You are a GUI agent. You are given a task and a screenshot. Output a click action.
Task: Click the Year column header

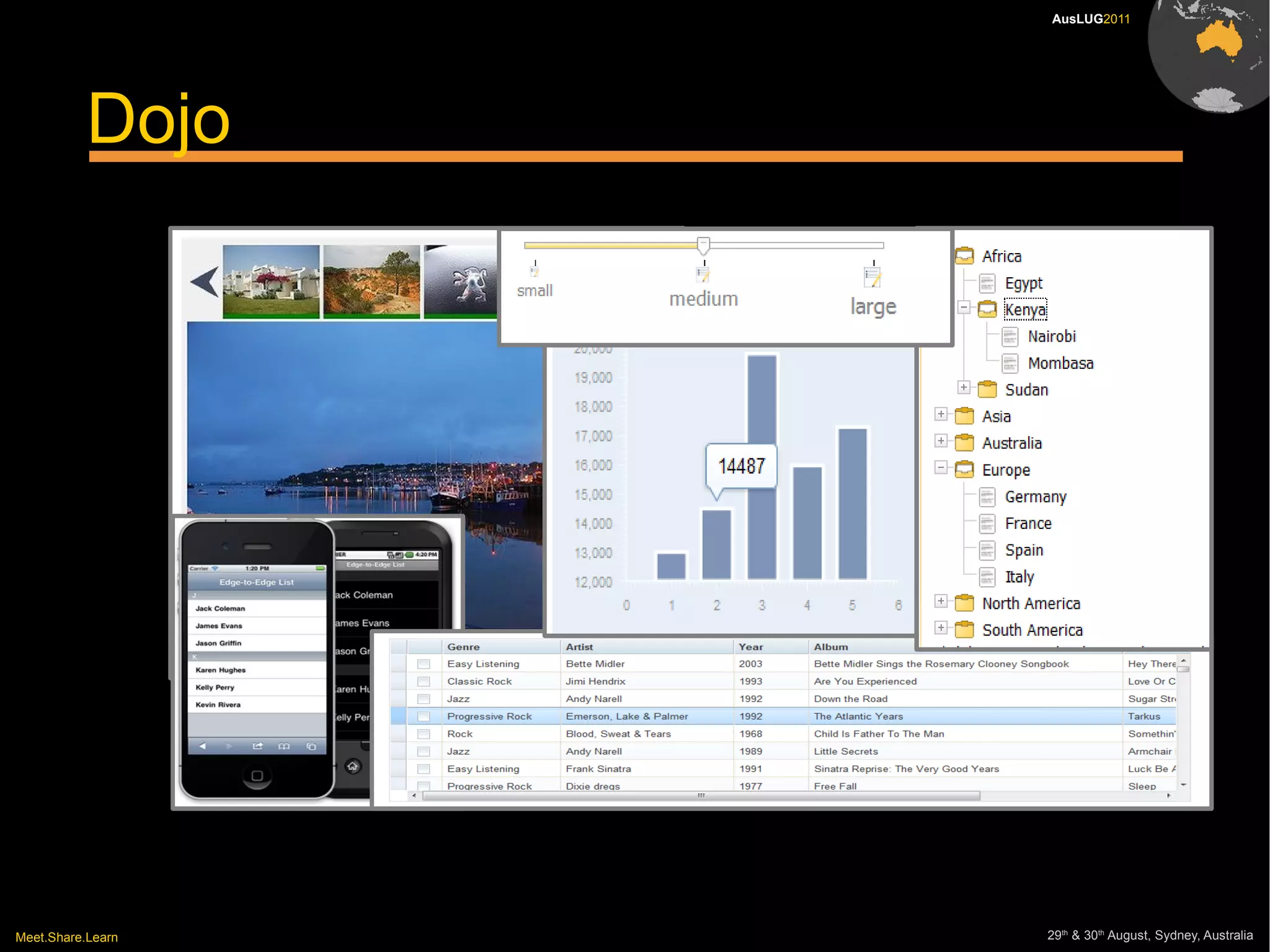point(751,647)
